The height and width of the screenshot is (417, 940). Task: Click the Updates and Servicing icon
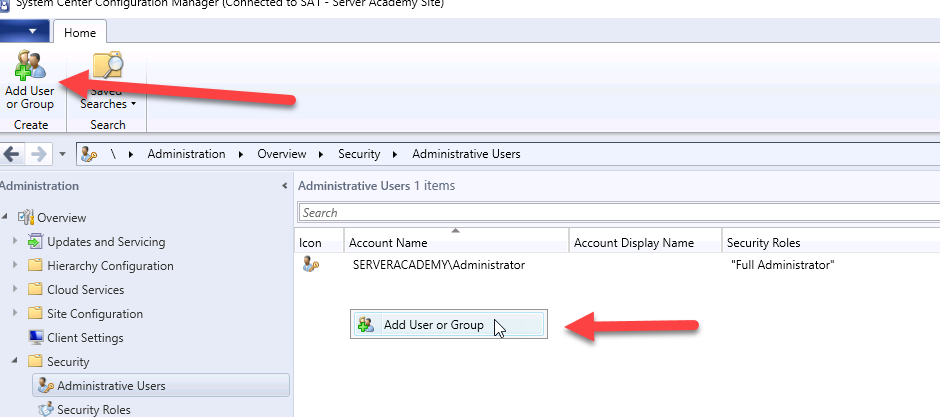35,241
